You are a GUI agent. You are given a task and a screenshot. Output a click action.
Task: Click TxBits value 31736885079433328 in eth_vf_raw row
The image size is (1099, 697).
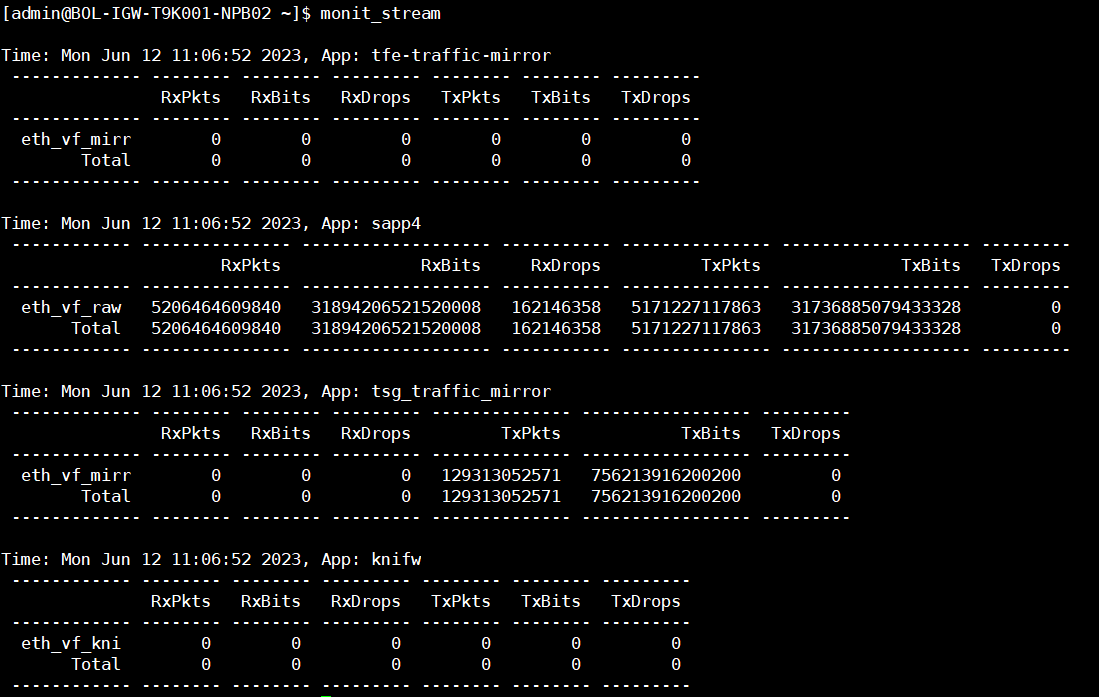pos(876,307)
